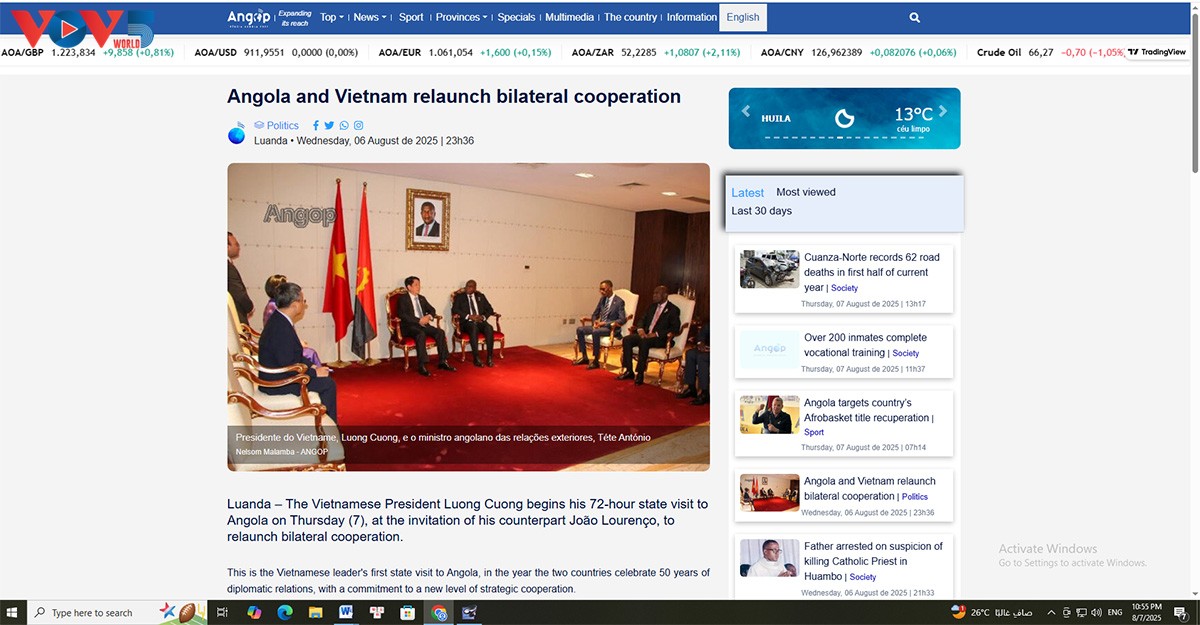Expand the Top dropdown menu
This screenshot has width=1200, height=625.
[x=331, y=17]
